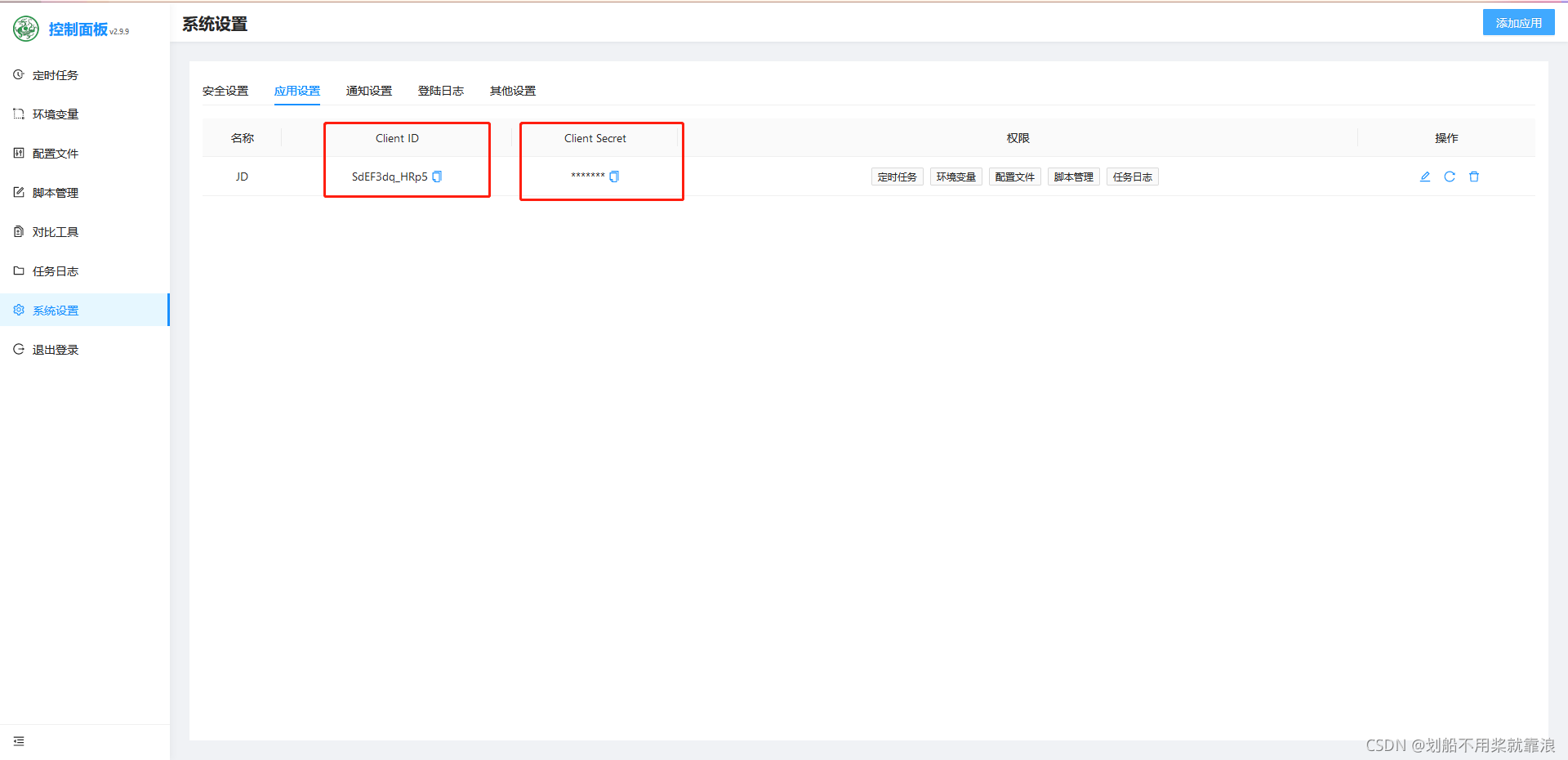1568x760 pixels.
Task: Select the 其他设置 tab
Action: click(x=513, y=91)
